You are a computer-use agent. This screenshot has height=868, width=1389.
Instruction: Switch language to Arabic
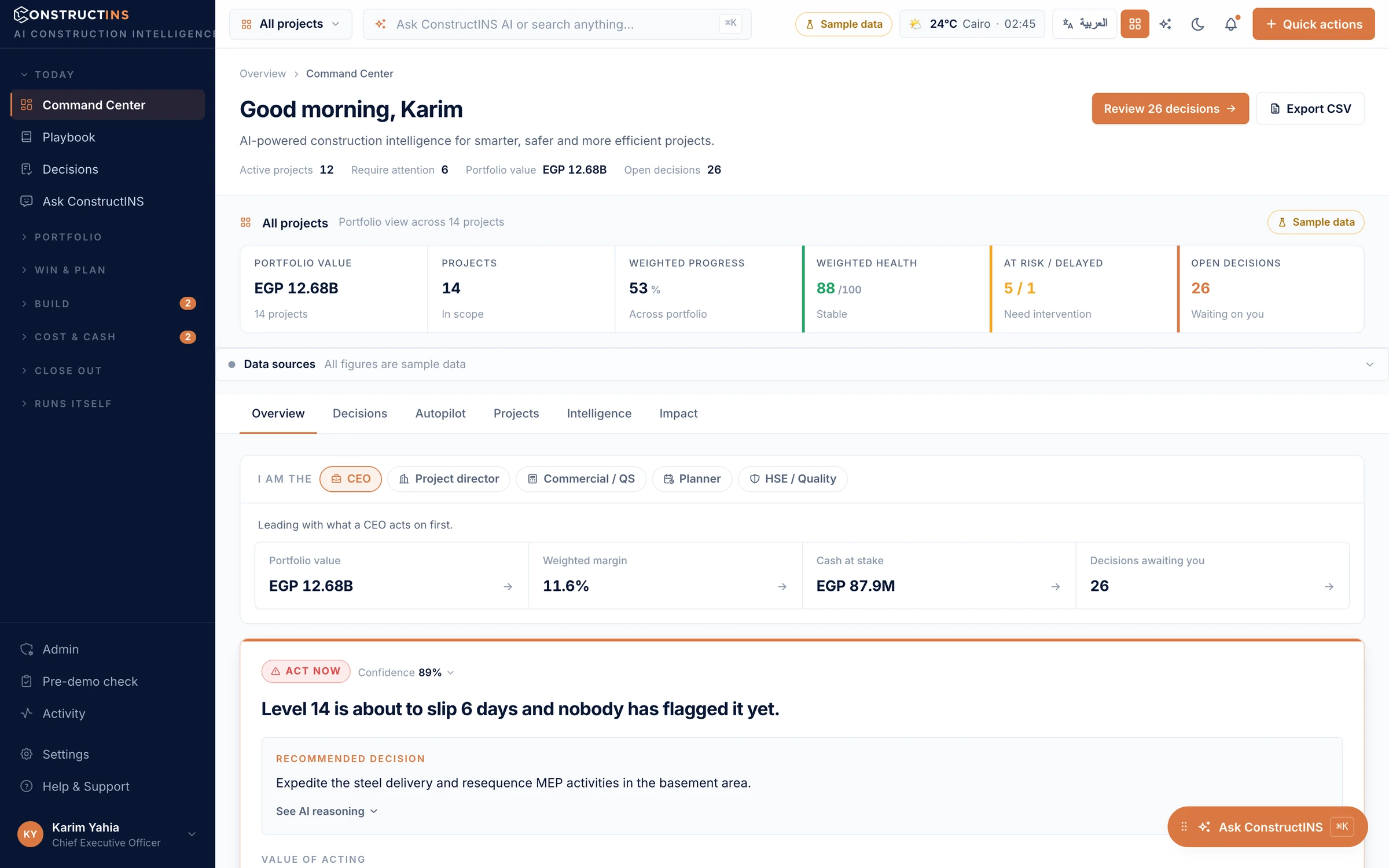tap(1085, 24)
